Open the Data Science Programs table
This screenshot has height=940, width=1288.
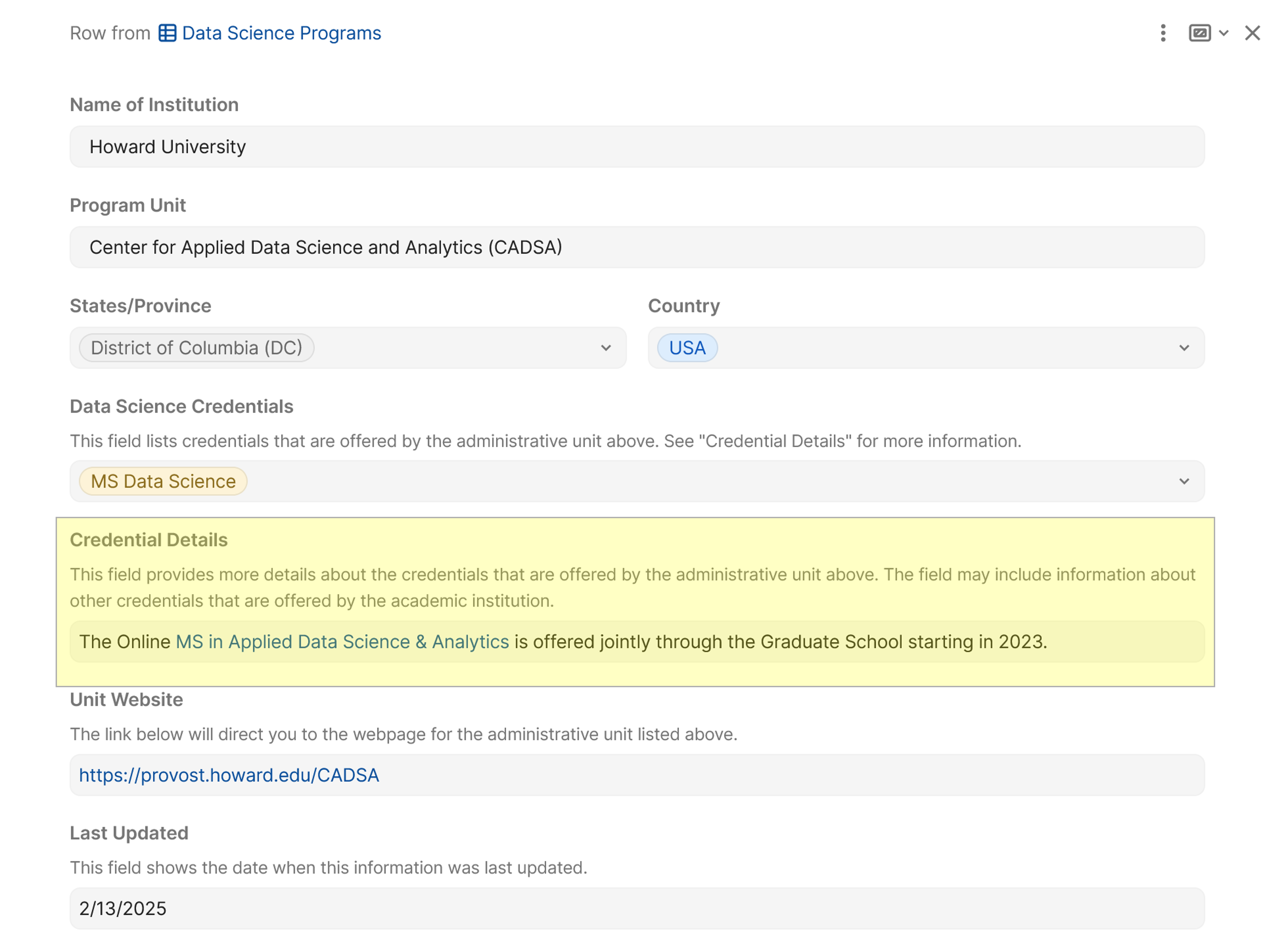pyautogui.click(x=281, y=33)
